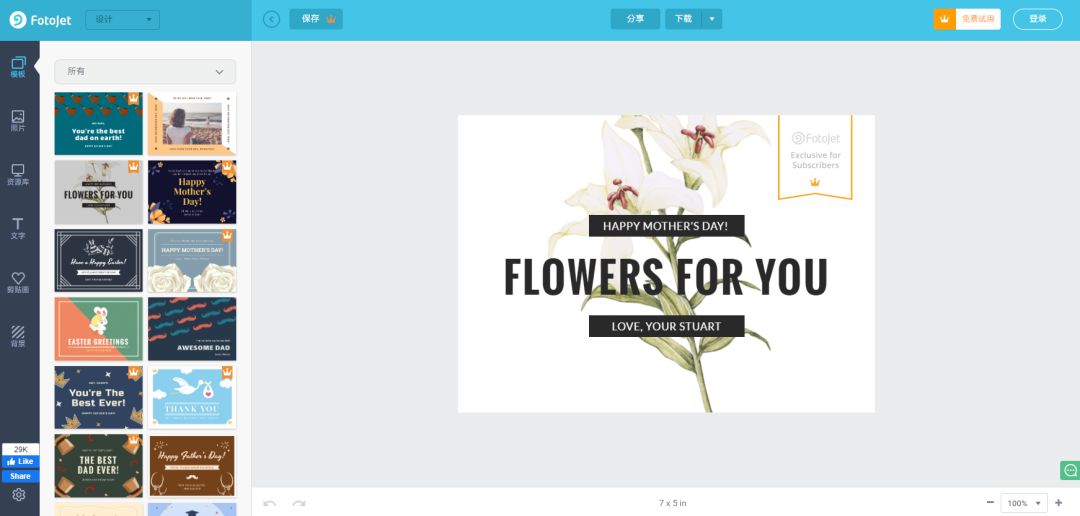Open the 照片 photos panel
The width and height of the screenshot is (1080, 516).
[18, 121]
